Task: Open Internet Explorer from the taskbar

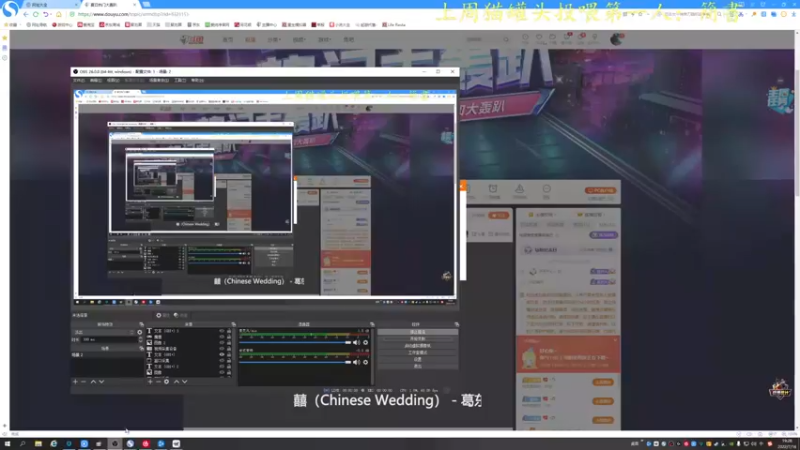Action: pos(54,444)
